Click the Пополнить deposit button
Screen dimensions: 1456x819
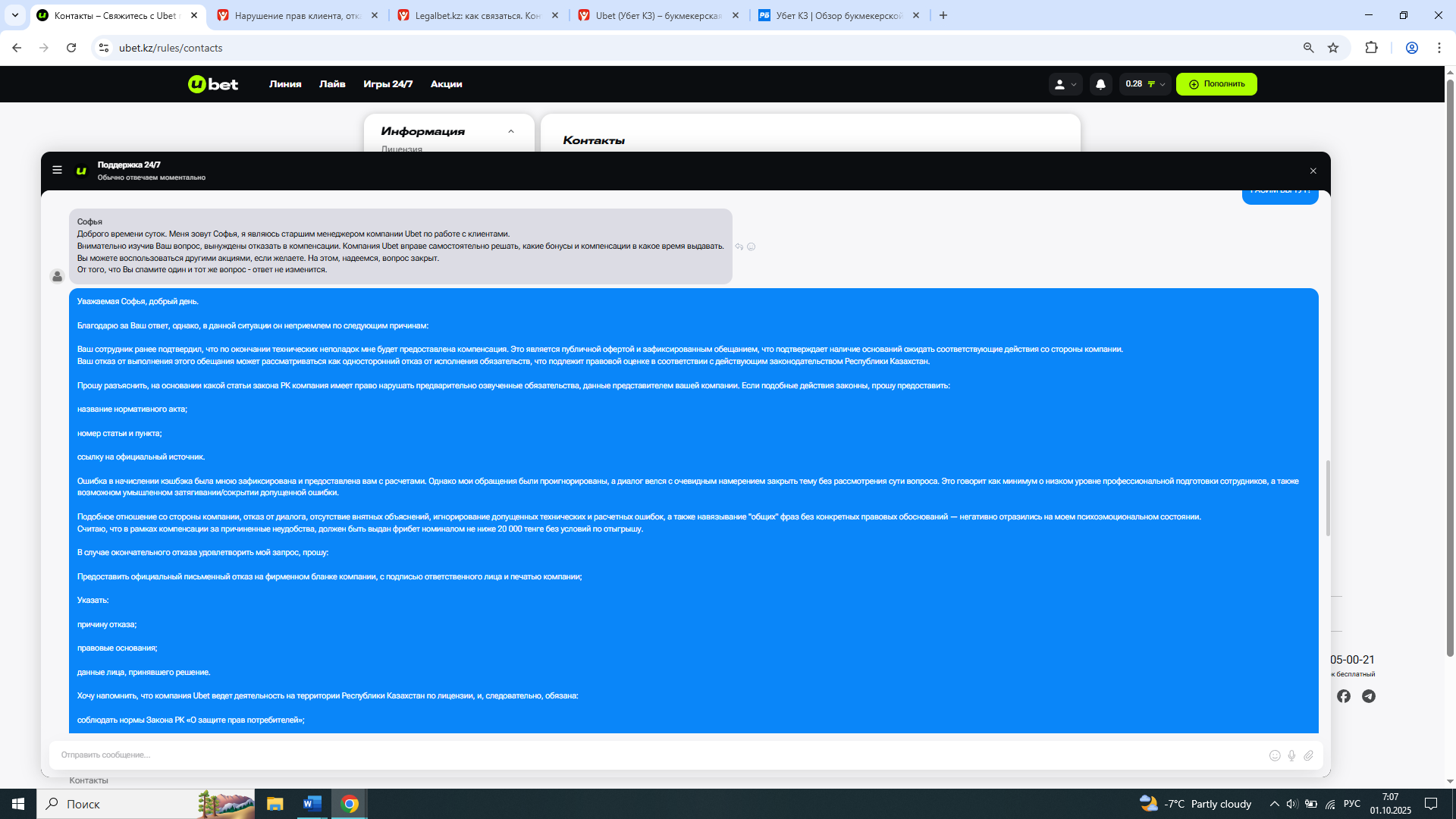tap(1216, 84)
